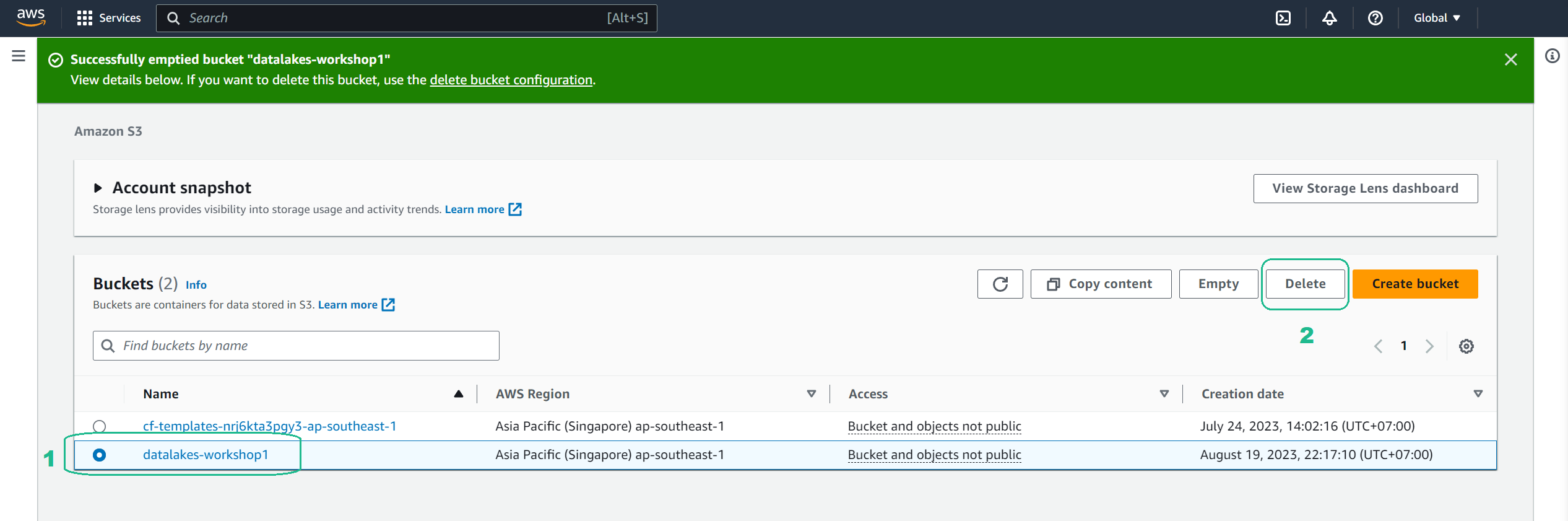The width and height of the screenshot is (1568, 521).
Task: Click the Creation date column header
Action: [x=1242, y=394]
